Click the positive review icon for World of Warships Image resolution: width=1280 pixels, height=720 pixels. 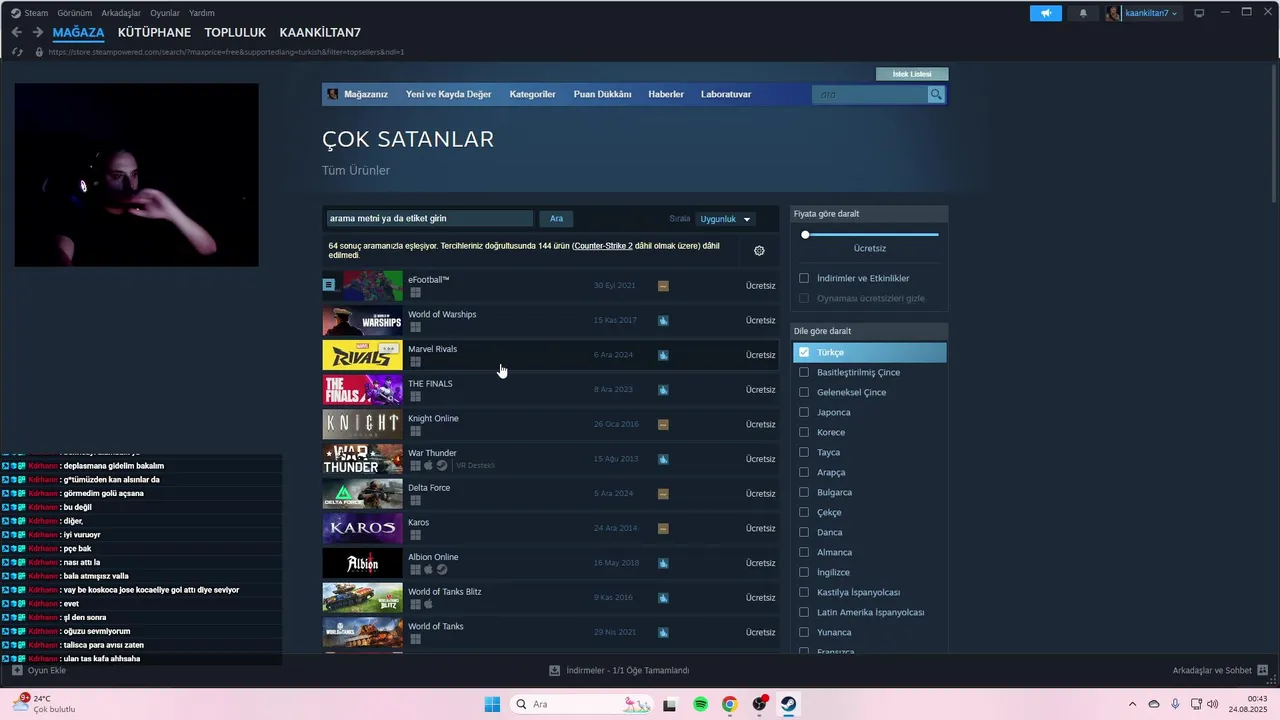click(663, 321)
